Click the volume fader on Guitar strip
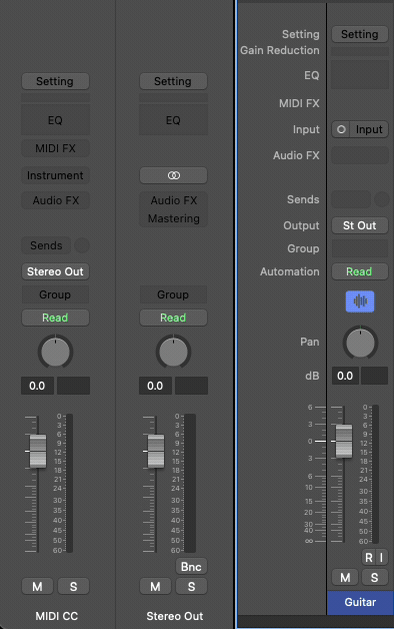The height and width of the screenshot is (629, 394). pos(344,441)
